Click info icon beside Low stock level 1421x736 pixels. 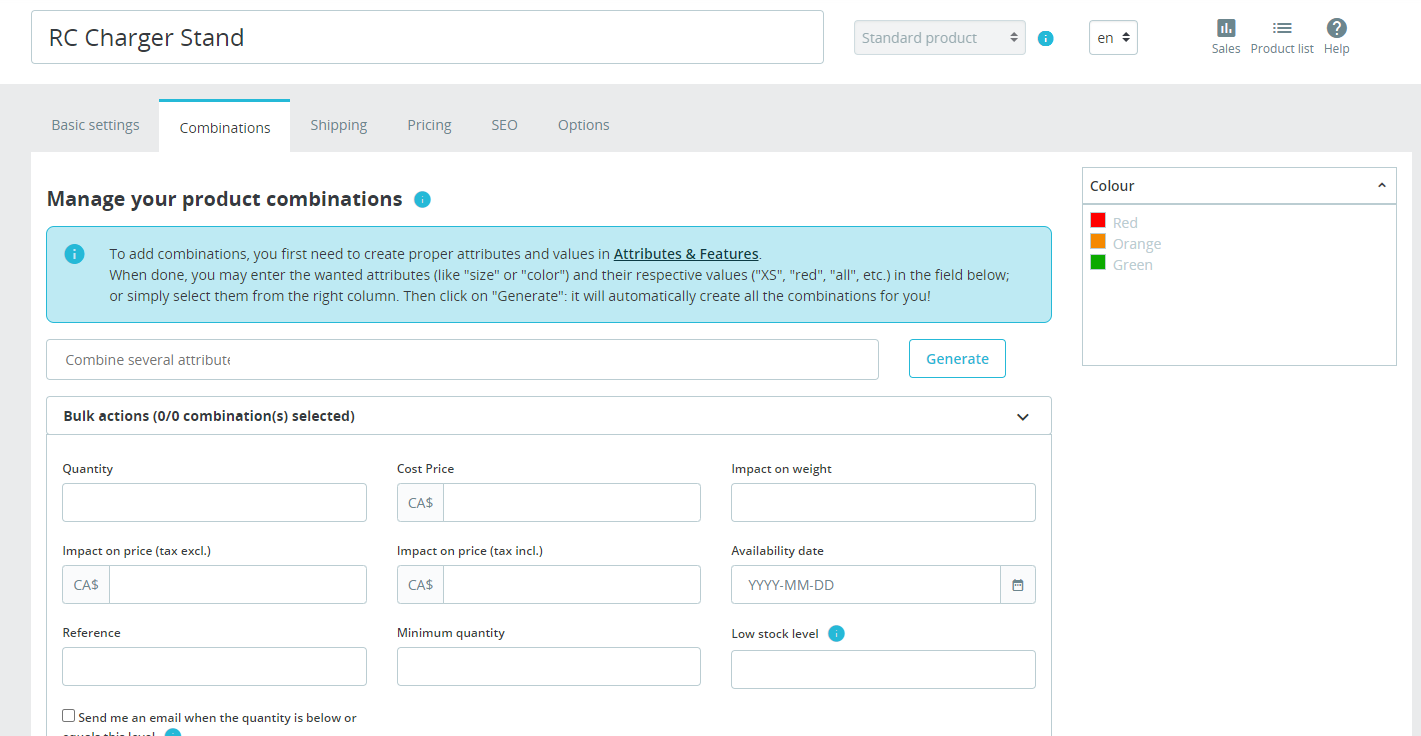(x=837, y=633)
